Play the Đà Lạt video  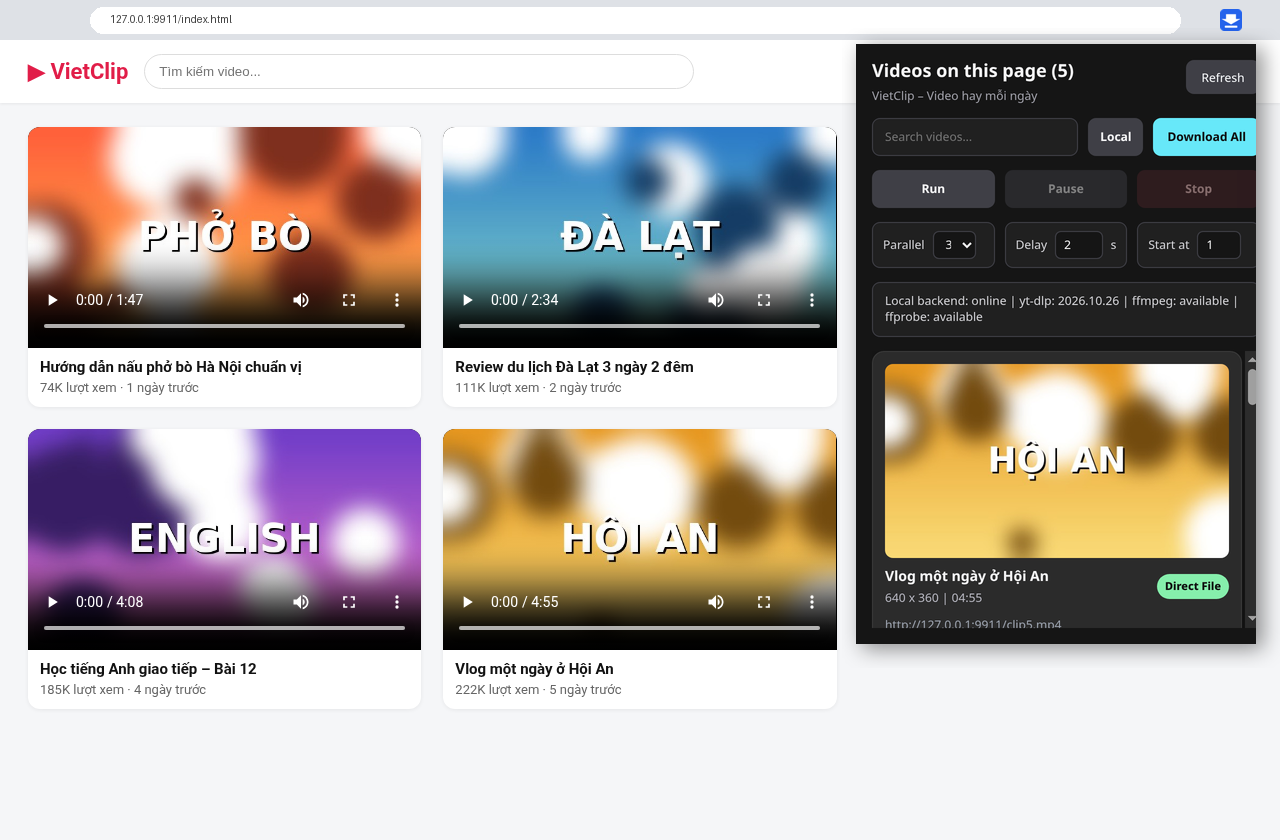[x=467, y=300]
